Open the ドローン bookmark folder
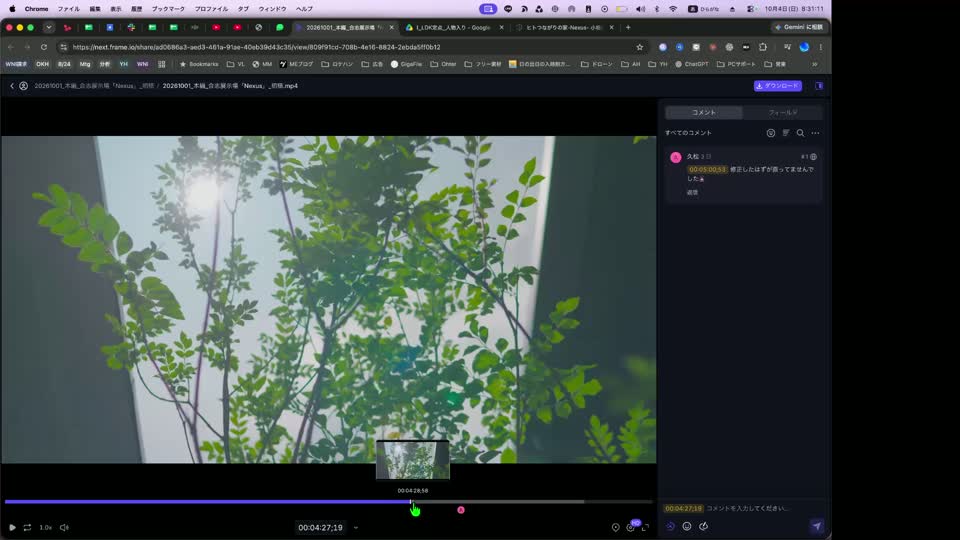 click(x=597, y=64)
